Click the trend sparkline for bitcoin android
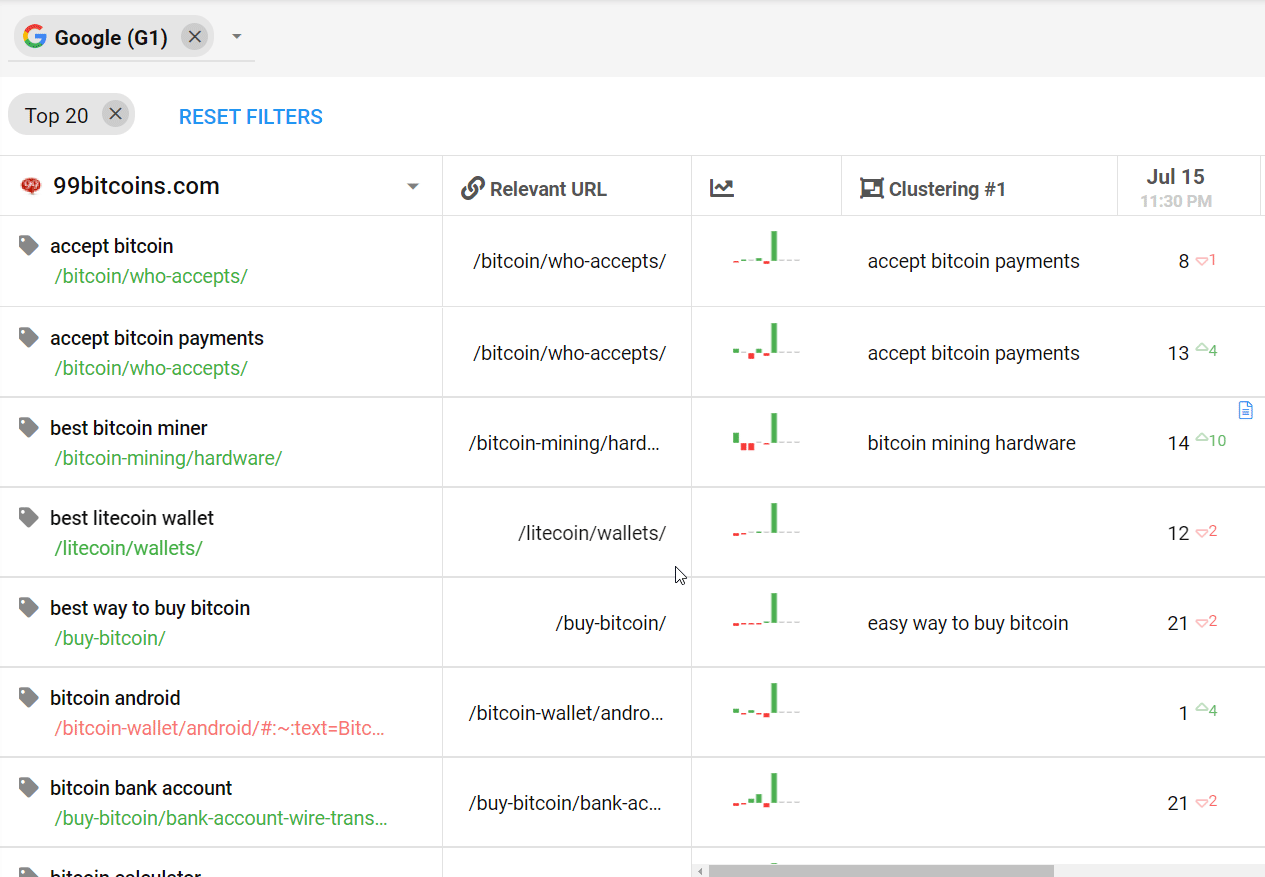 766,700
